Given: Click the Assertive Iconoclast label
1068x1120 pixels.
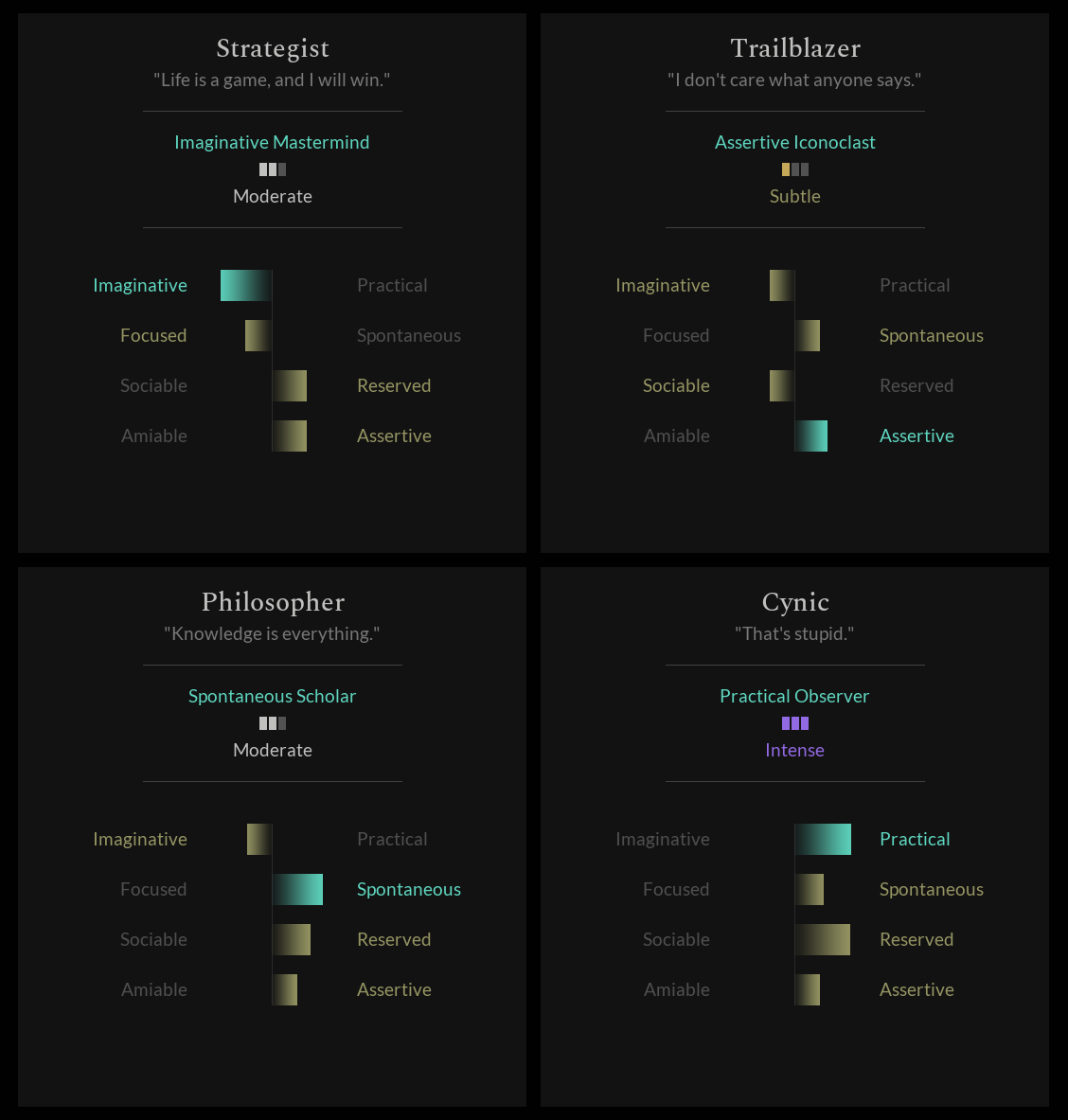Looking at the screenshot, I should [x=795, y=142].
